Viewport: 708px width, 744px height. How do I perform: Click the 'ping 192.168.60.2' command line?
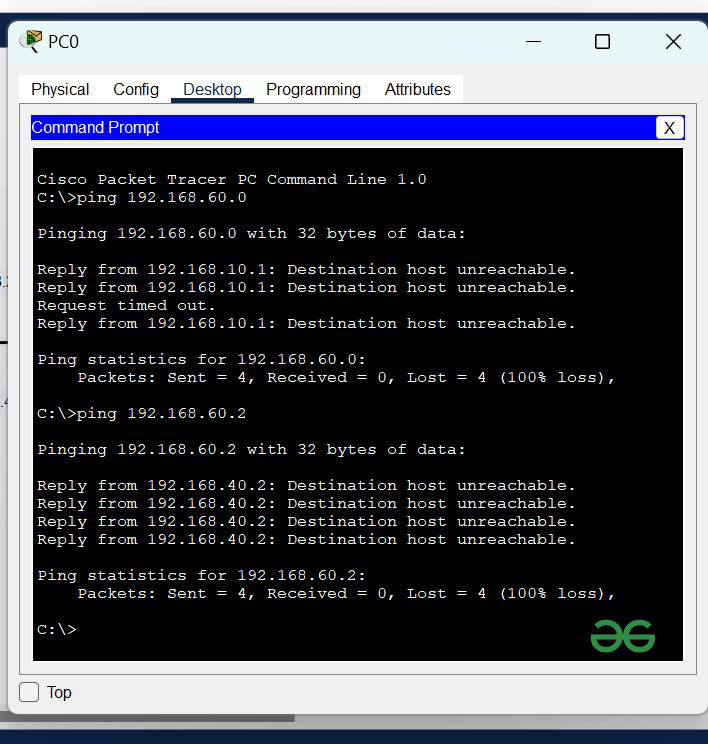pyautogui.click(x=142, y=414)
